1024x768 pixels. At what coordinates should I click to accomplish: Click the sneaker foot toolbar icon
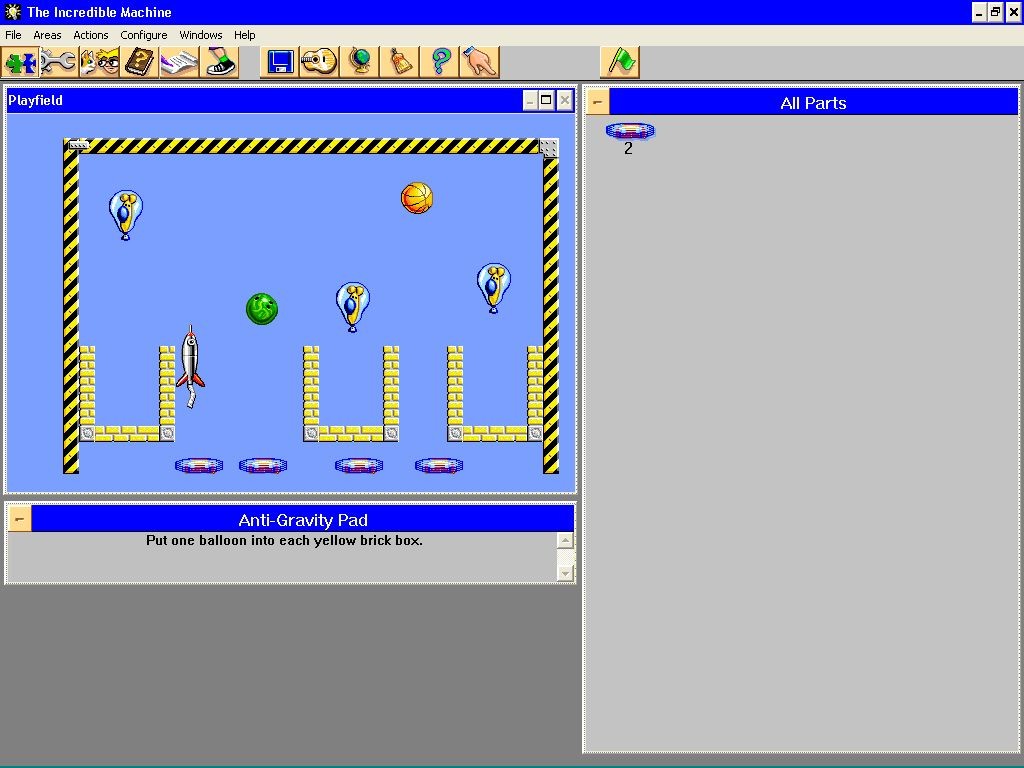click(x=219, y=63)
